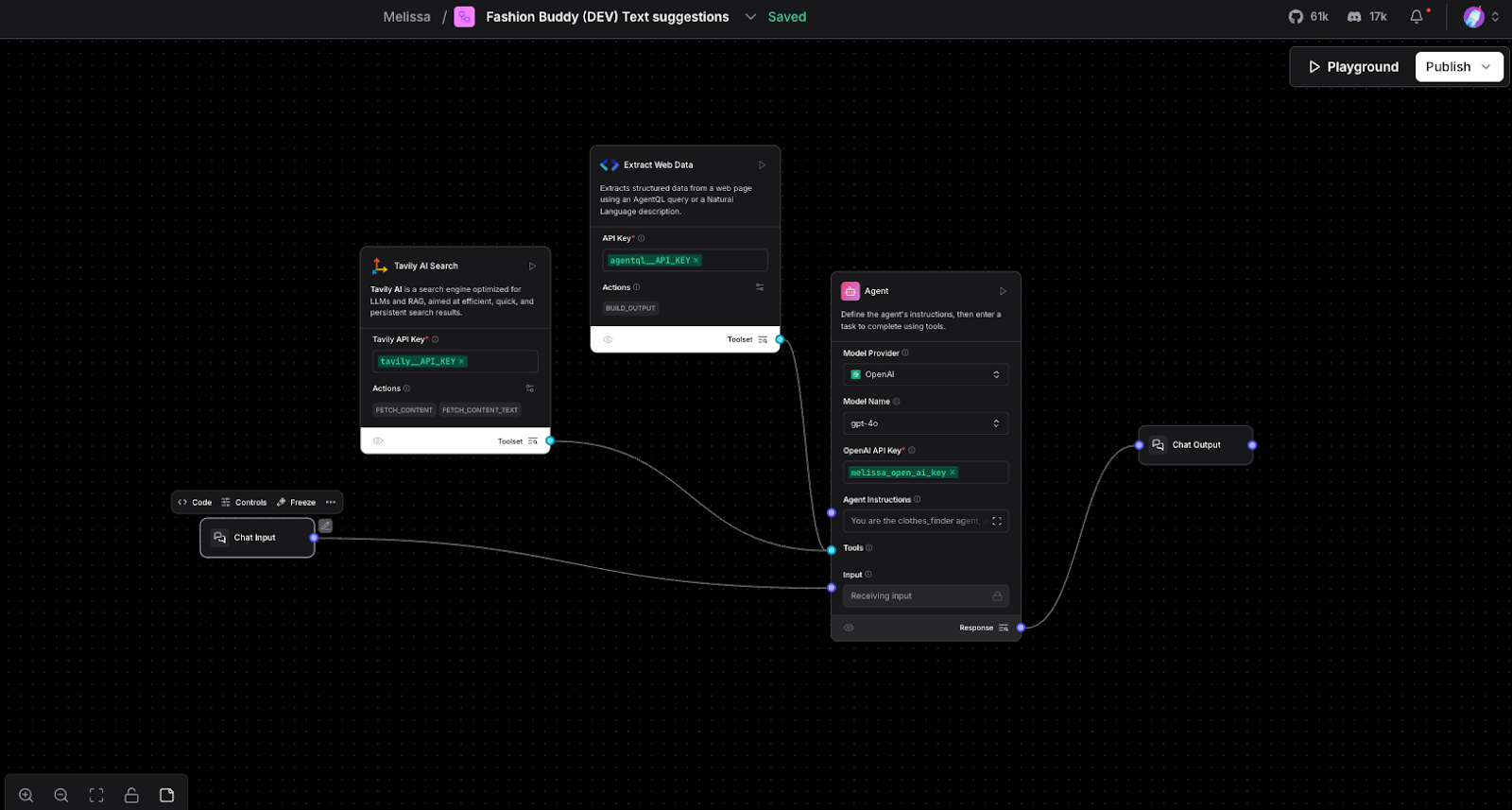Remove the melissa_open_ai_key variable

pyautogui.click(x=952, y=472)
